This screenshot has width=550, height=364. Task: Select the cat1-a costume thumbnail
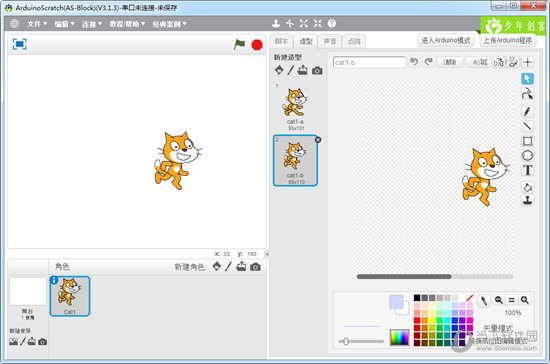click(295, 107)
